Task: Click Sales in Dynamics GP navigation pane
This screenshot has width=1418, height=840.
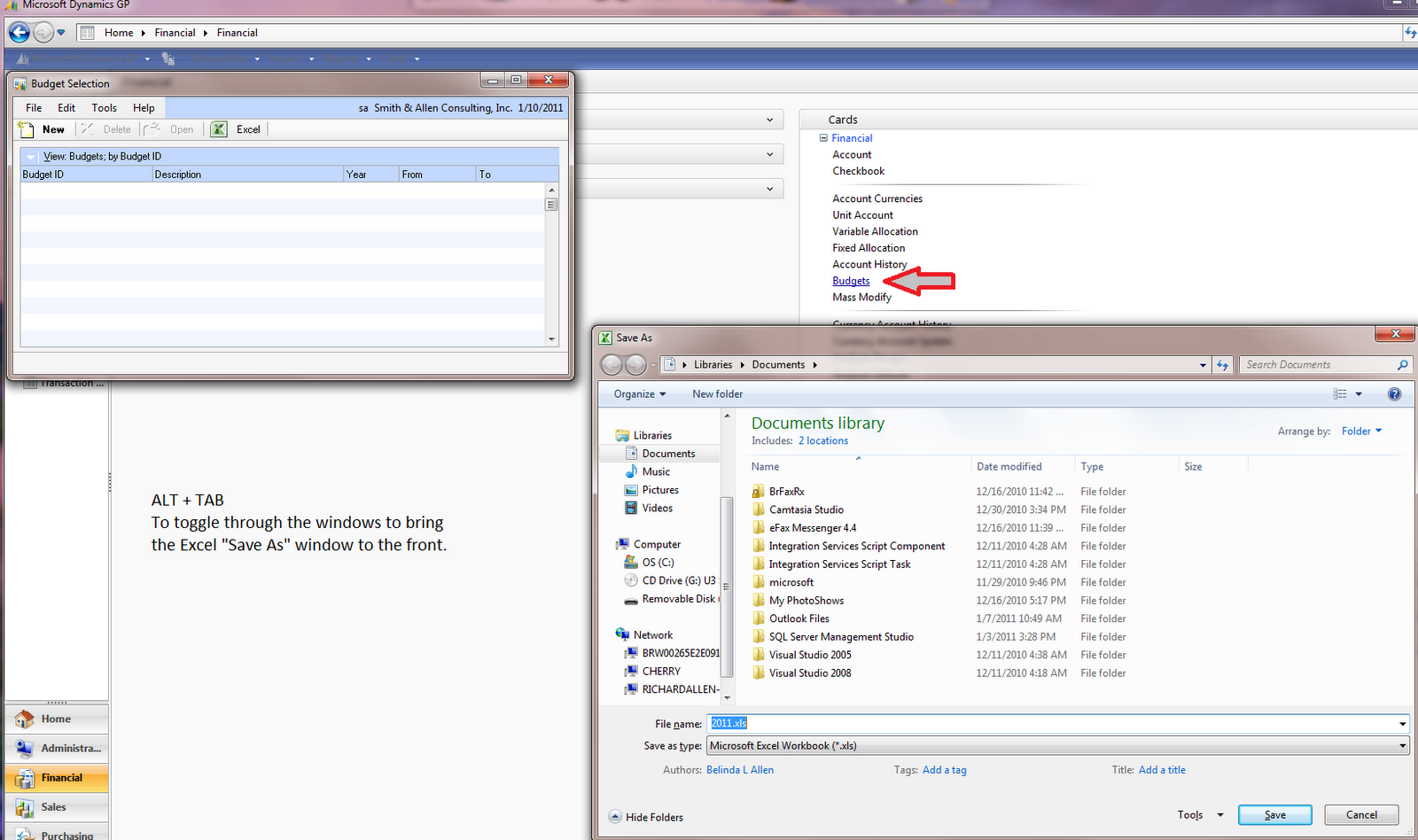Action: [56, 807]
